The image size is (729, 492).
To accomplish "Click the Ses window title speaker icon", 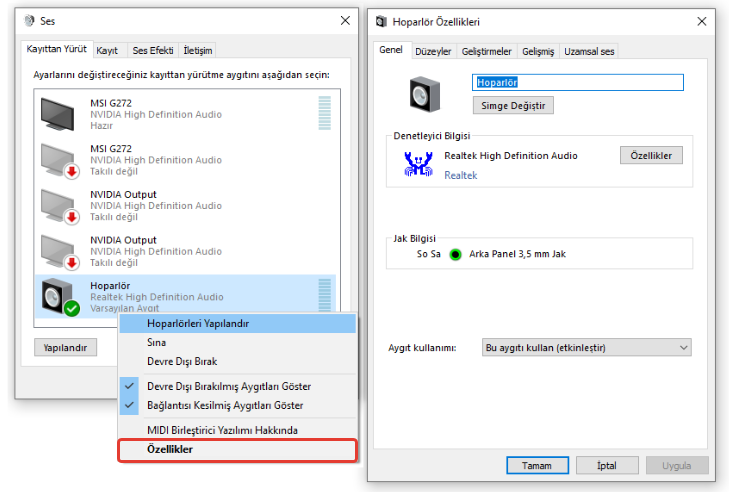I will click(x=28, y=21).
